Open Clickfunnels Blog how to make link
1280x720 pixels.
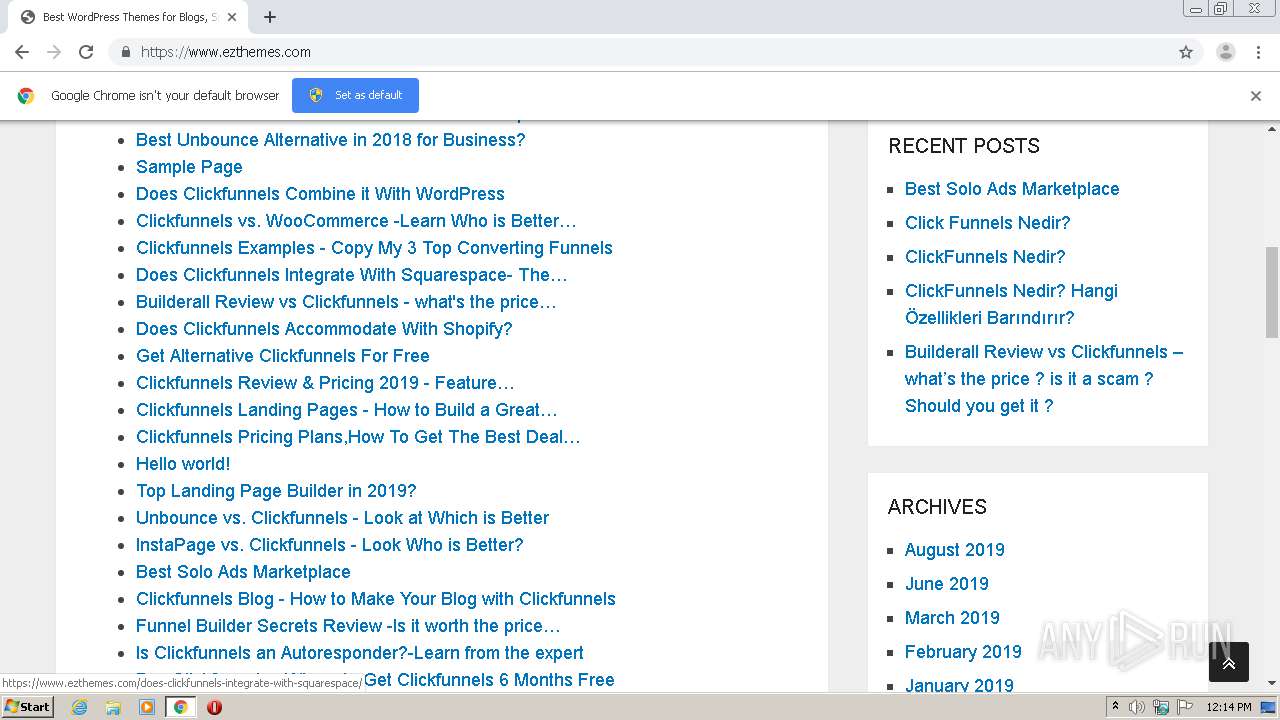375,599
